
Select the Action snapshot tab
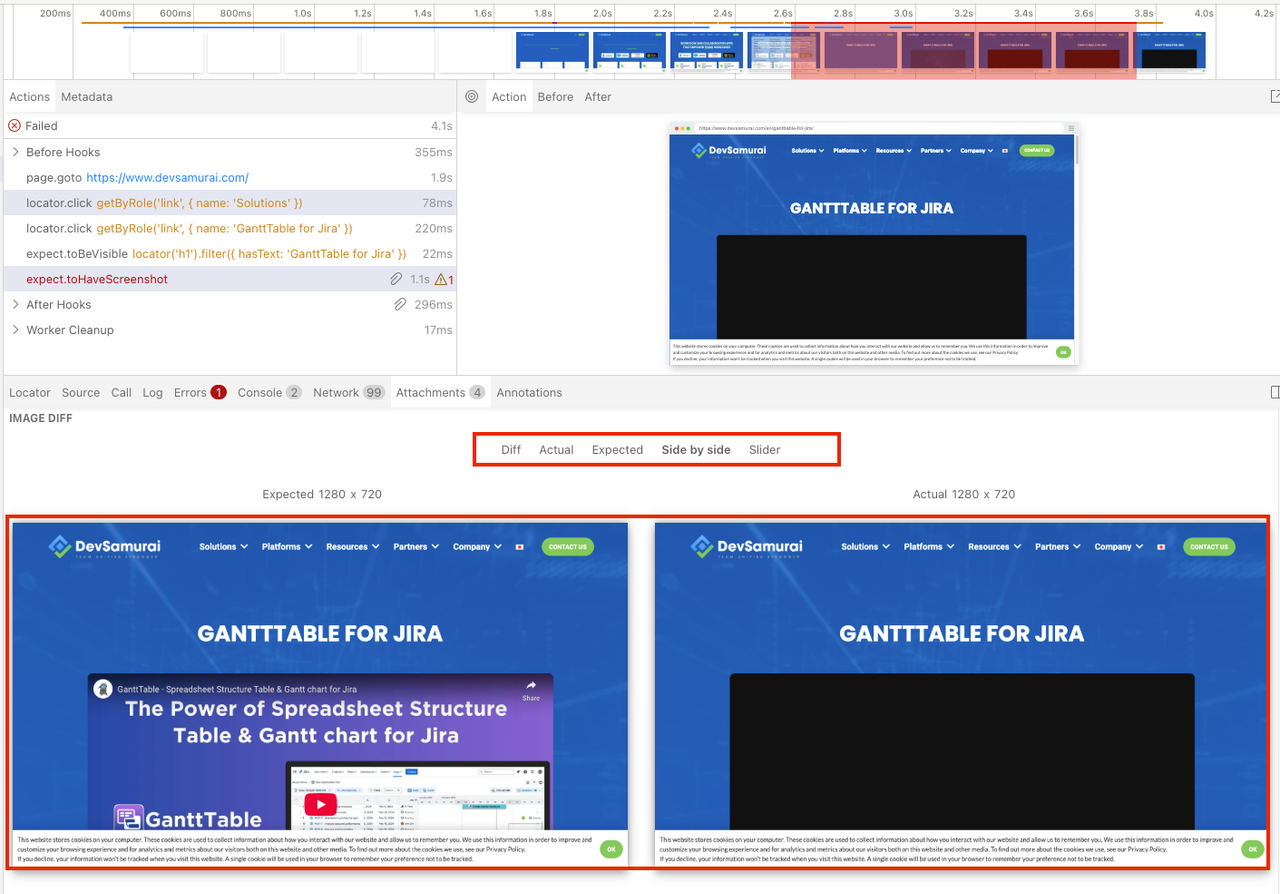point(509,97)
